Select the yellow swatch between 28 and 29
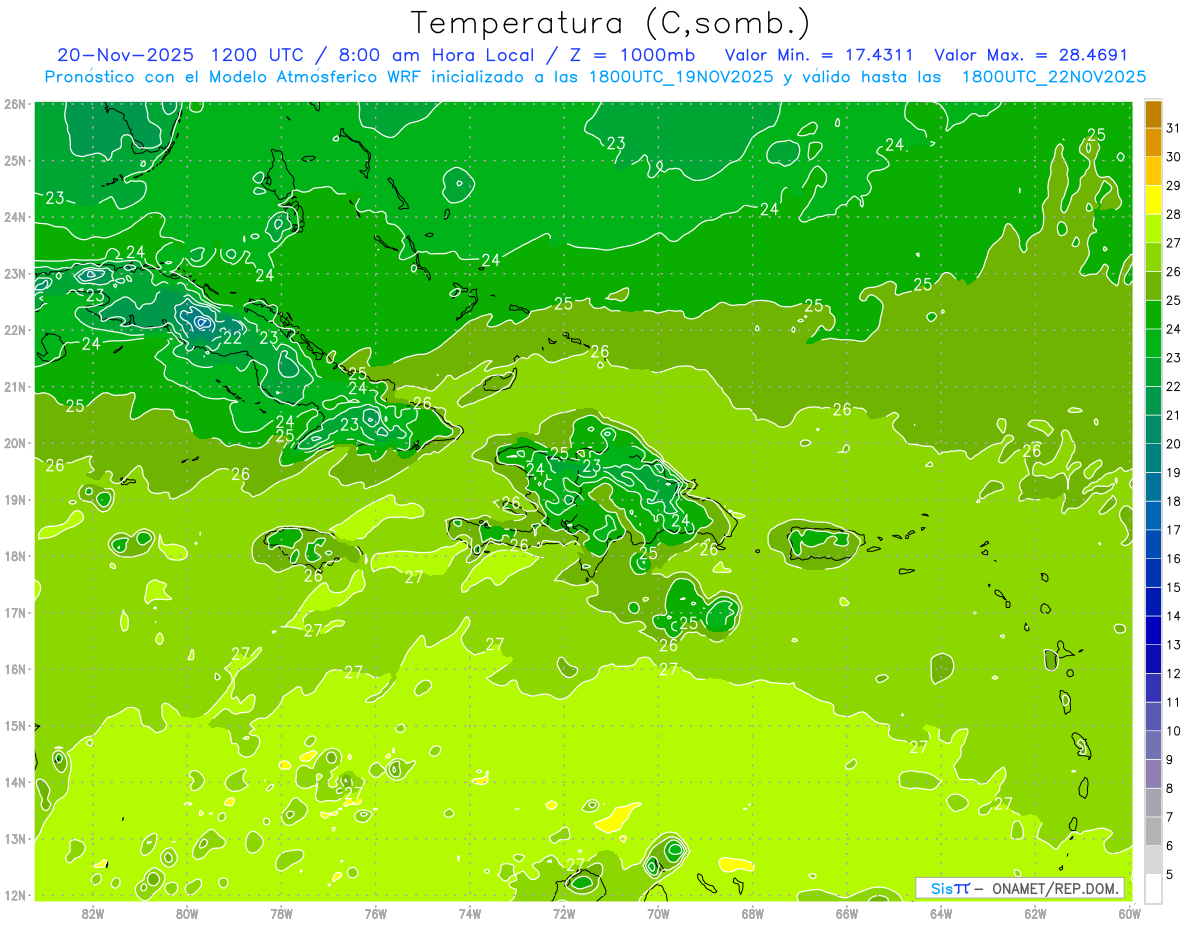The image size is (1200, 927). (x=1153, y=201)
